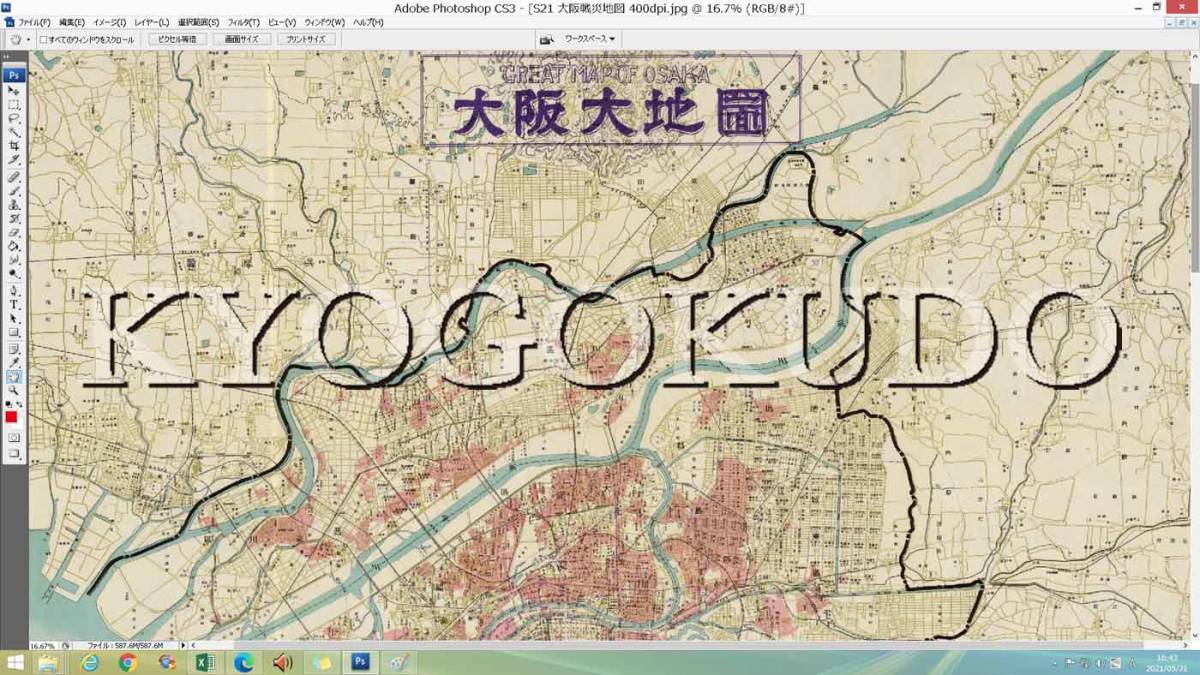Viewport: 1200px width, 675px height.
Task: Toggle Quick Mask mode
Action: 14,437
